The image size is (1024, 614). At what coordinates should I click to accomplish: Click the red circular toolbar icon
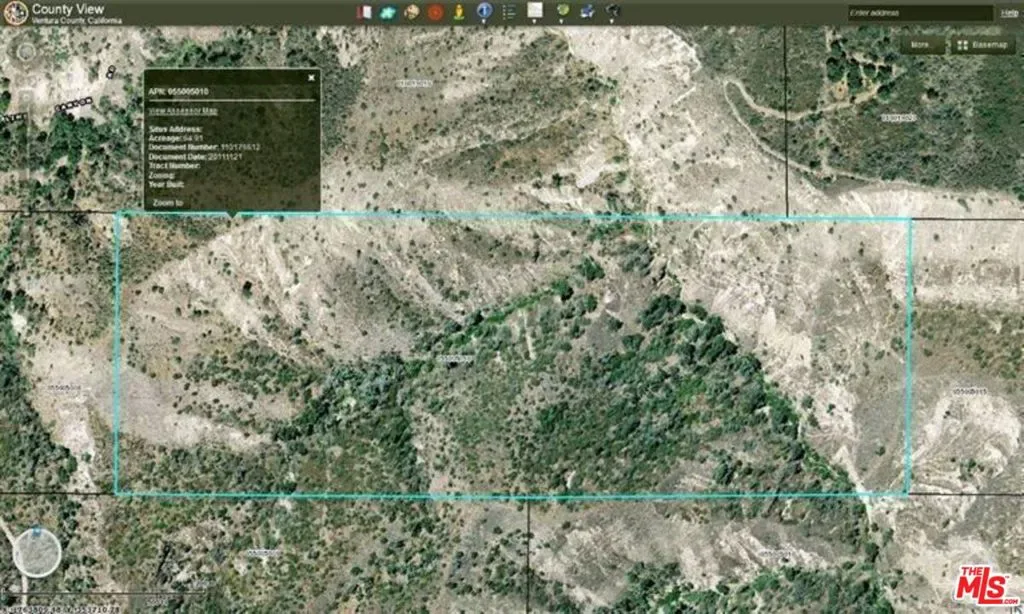pos(435,12)
